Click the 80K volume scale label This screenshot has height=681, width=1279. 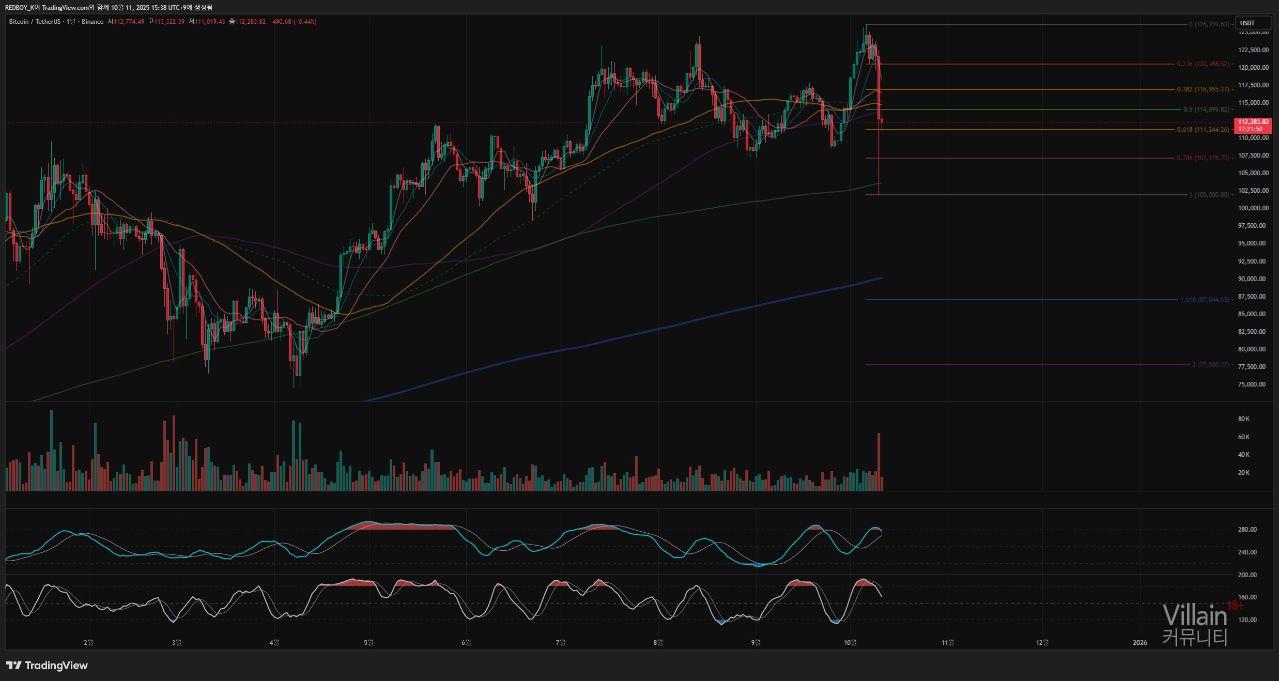(x=1244, y=418)
